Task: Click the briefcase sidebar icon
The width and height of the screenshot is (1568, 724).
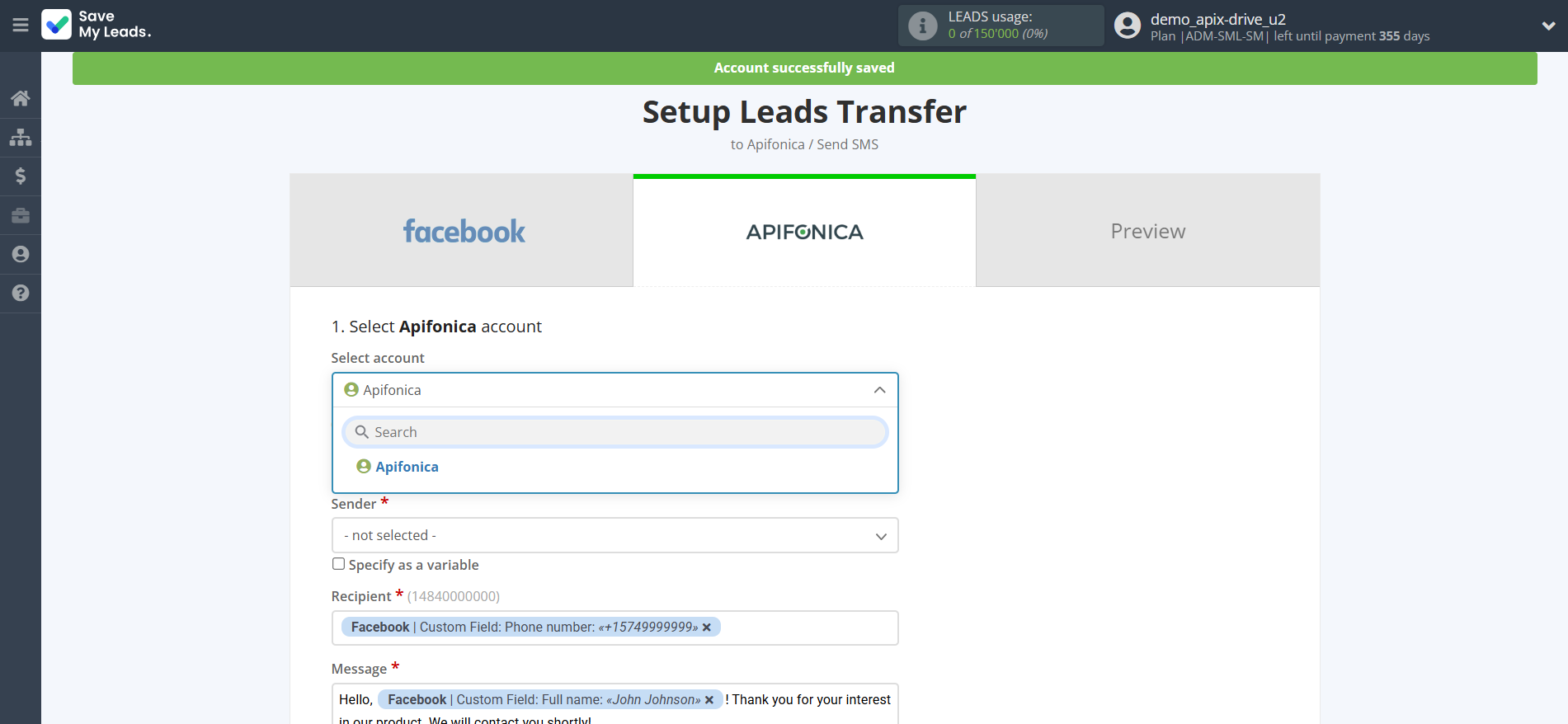Action: (x=21, y=215)
